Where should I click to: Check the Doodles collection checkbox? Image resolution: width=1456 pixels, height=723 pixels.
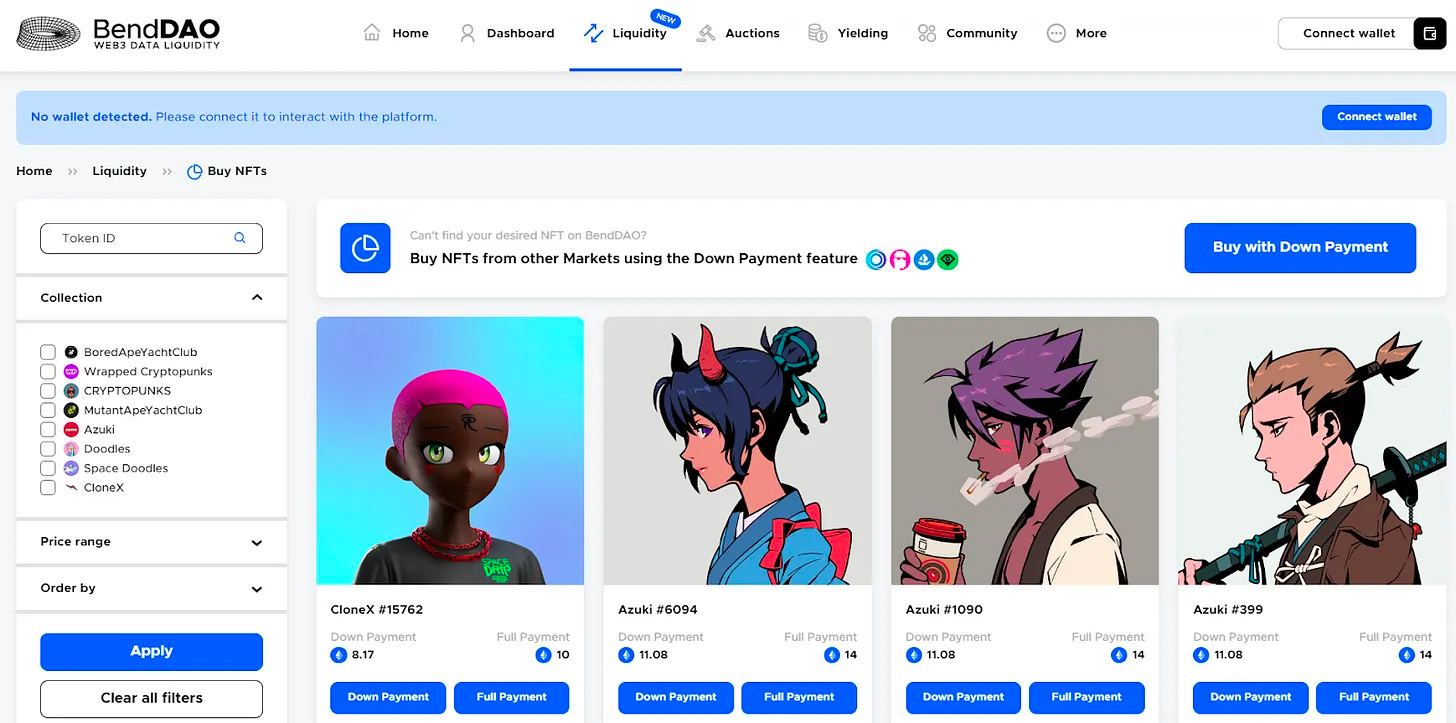coord(48,449)
